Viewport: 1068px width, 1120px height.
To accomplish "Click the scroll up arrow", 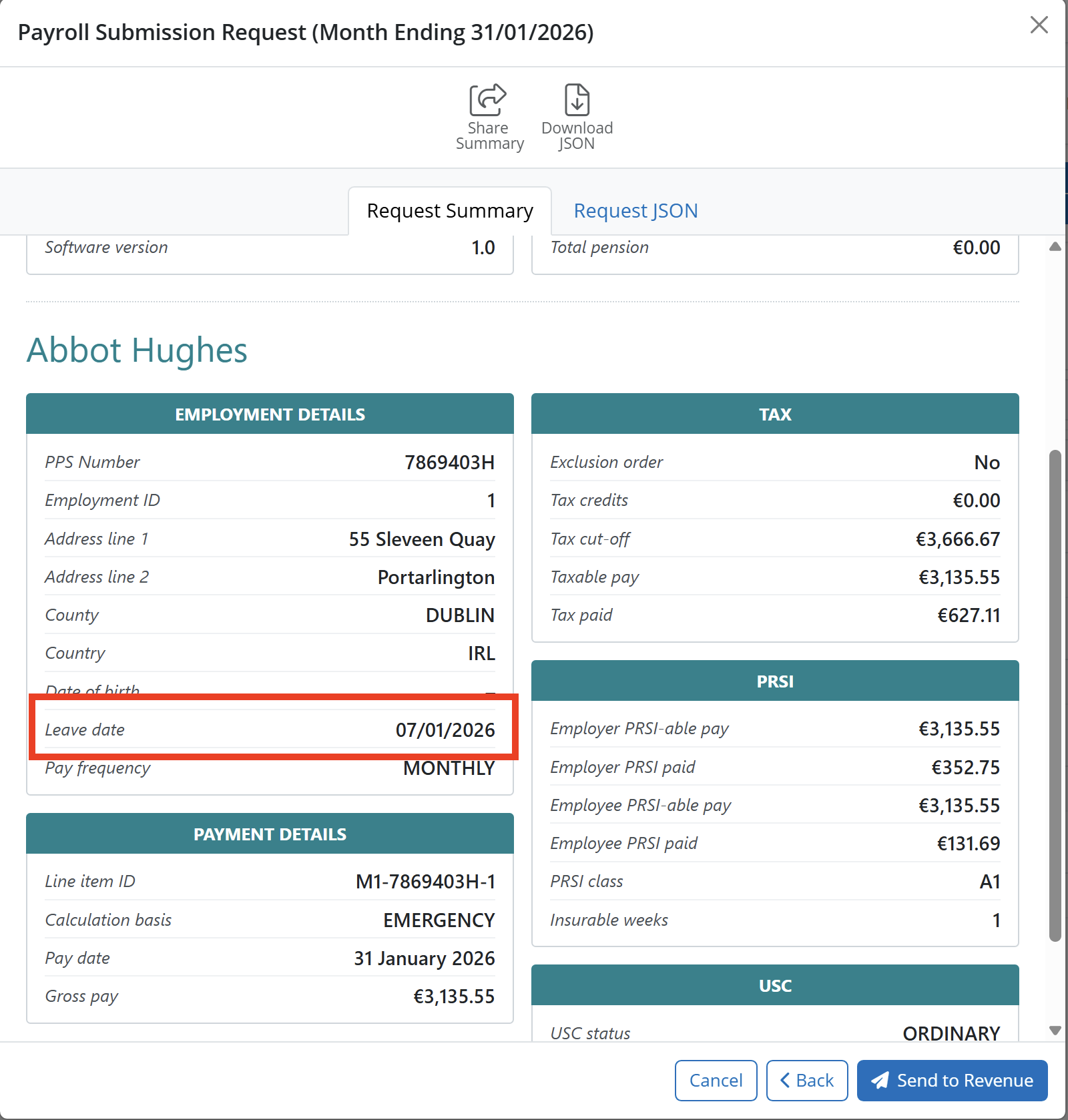I will tap(1055, 246).
